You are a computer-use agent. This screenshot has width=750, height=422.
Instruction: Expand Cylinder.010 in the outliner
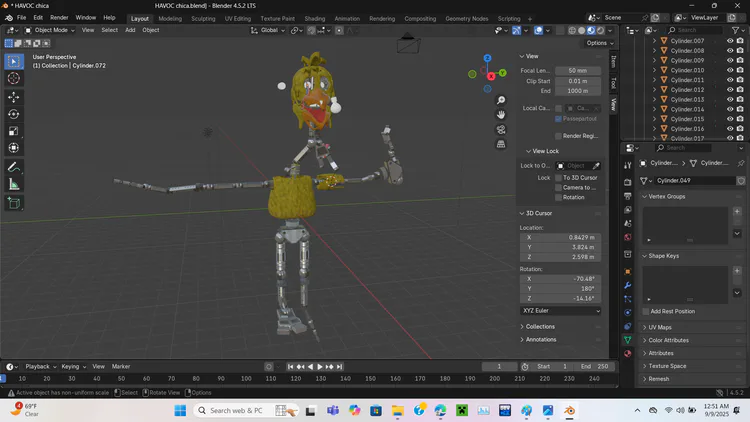pyautogui.click(x=654, y=70)
